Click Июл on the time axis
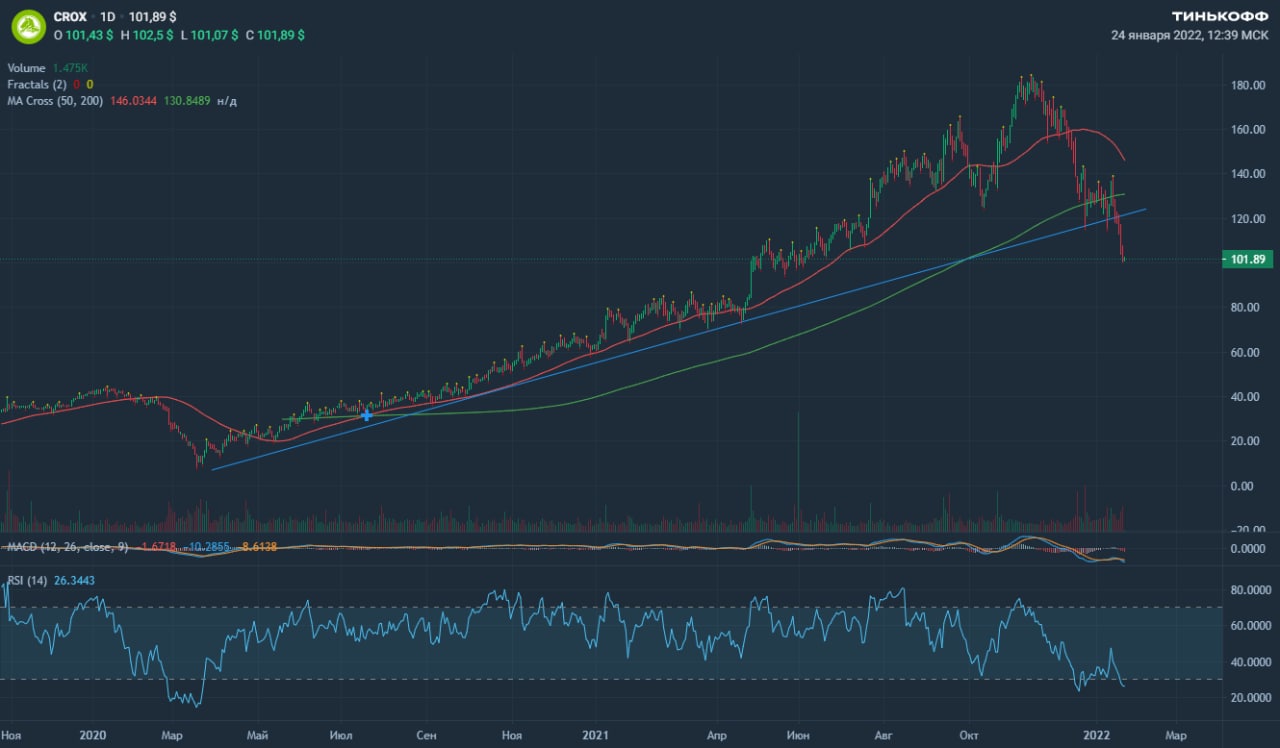 pyautogui.click(x=341, y=735)
